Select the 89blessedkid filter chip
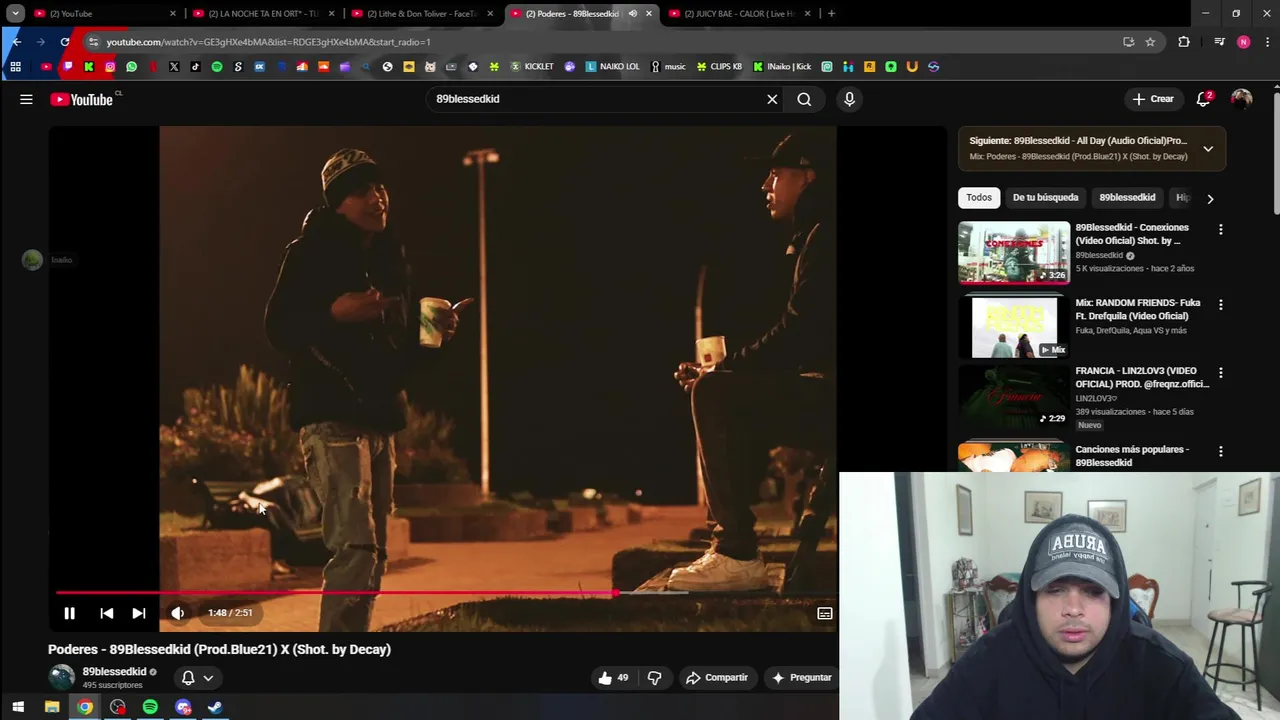1280x720 pixels. pos(1127,198)
